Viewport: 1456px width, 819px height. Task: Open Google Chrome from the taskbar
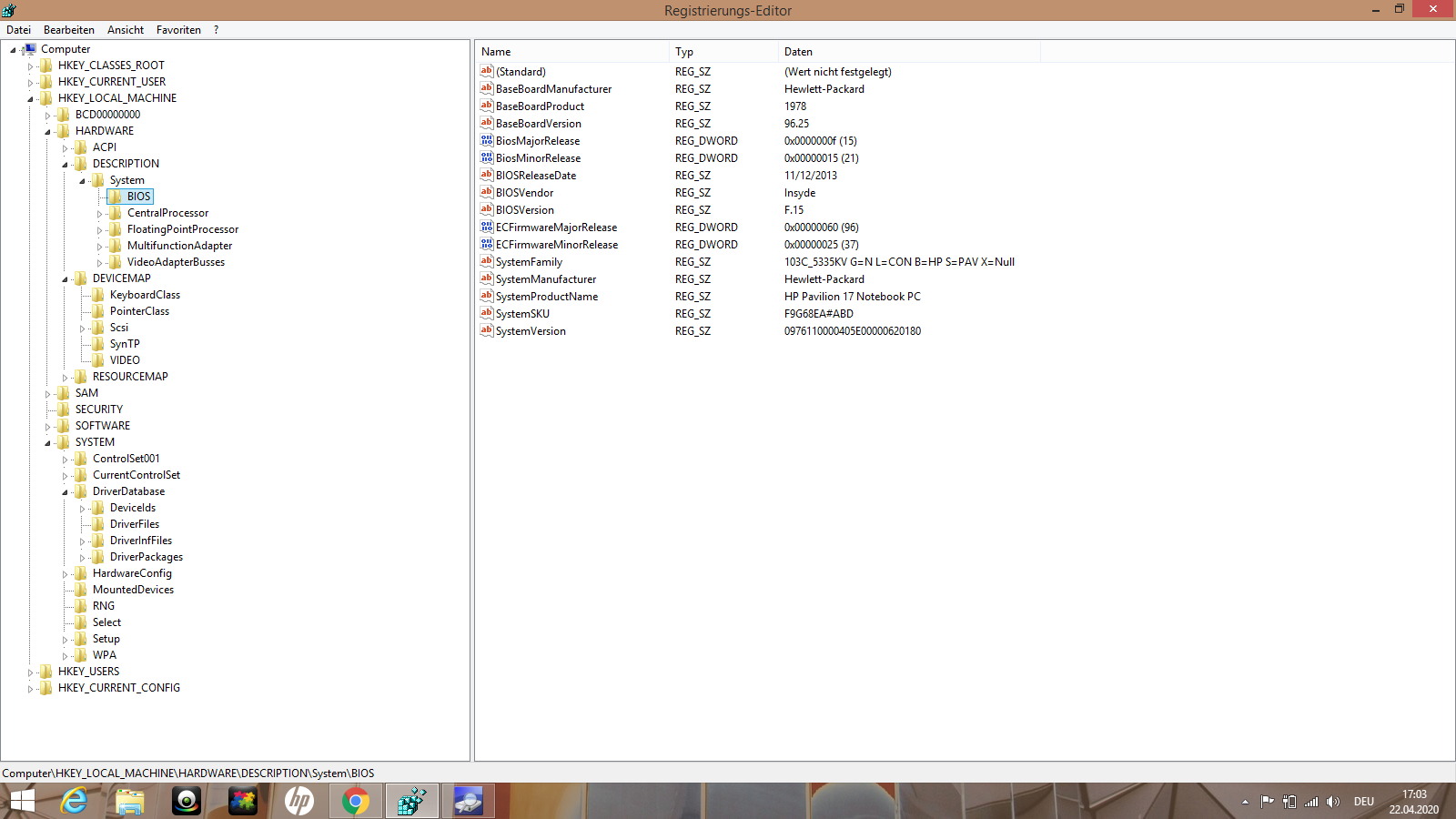[356, 801]
